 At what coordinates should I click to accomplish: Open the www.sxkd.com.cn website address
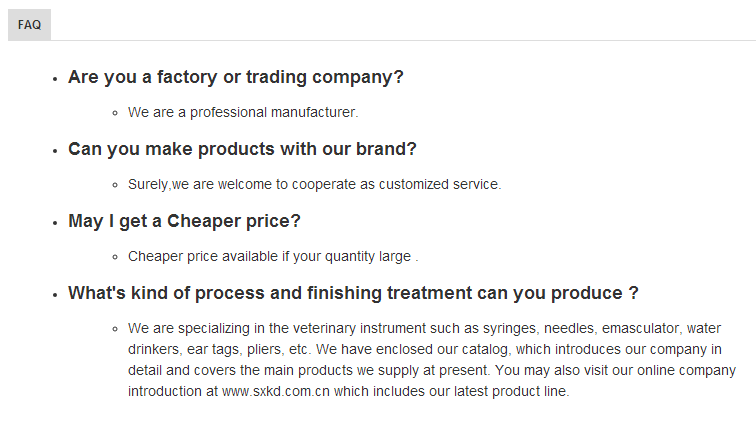275,391
